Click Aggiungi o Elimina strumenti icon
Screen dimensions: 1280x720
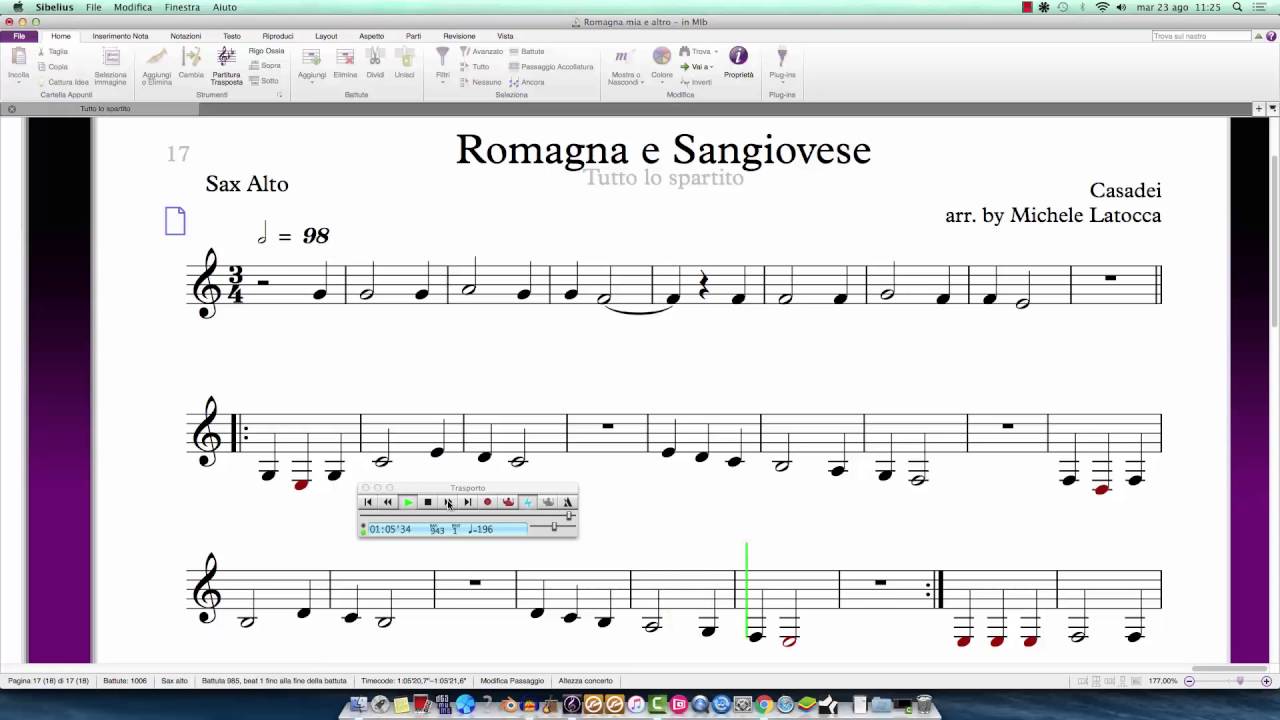(x=157, y=58)
